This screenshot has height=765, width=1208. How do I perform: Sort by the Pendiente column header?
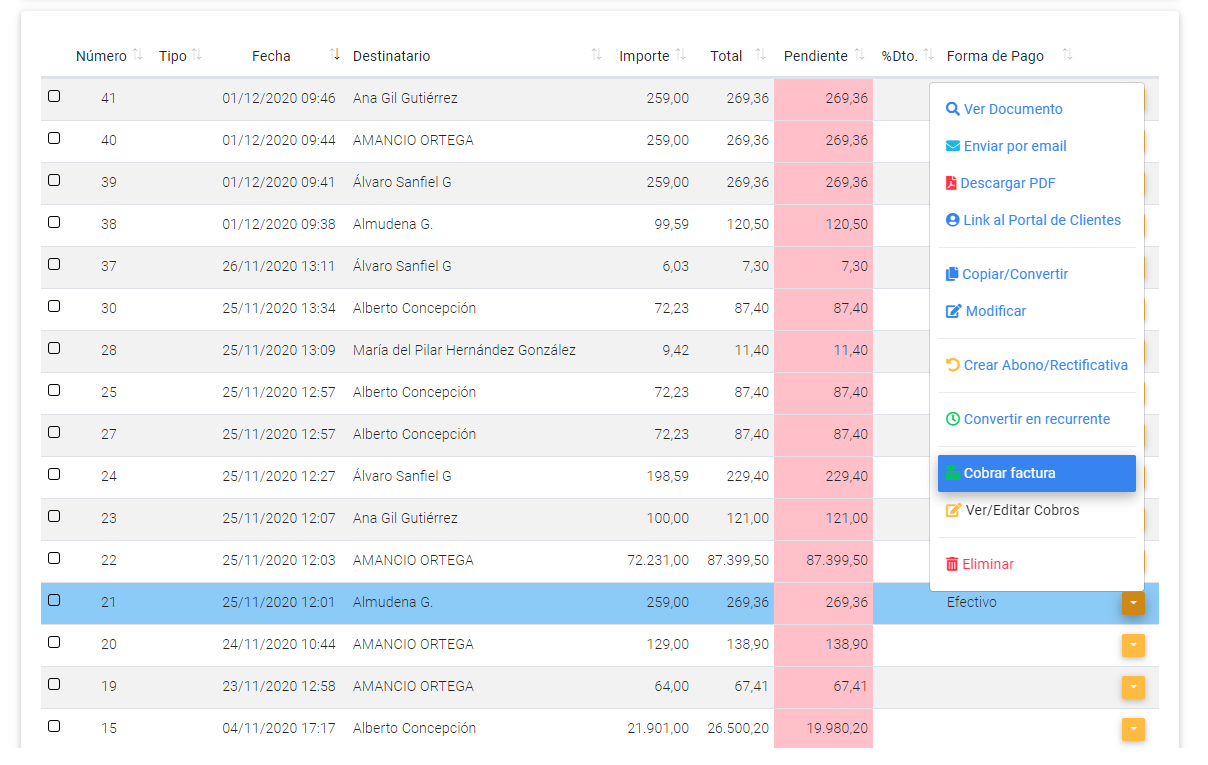tap(815, 56)
